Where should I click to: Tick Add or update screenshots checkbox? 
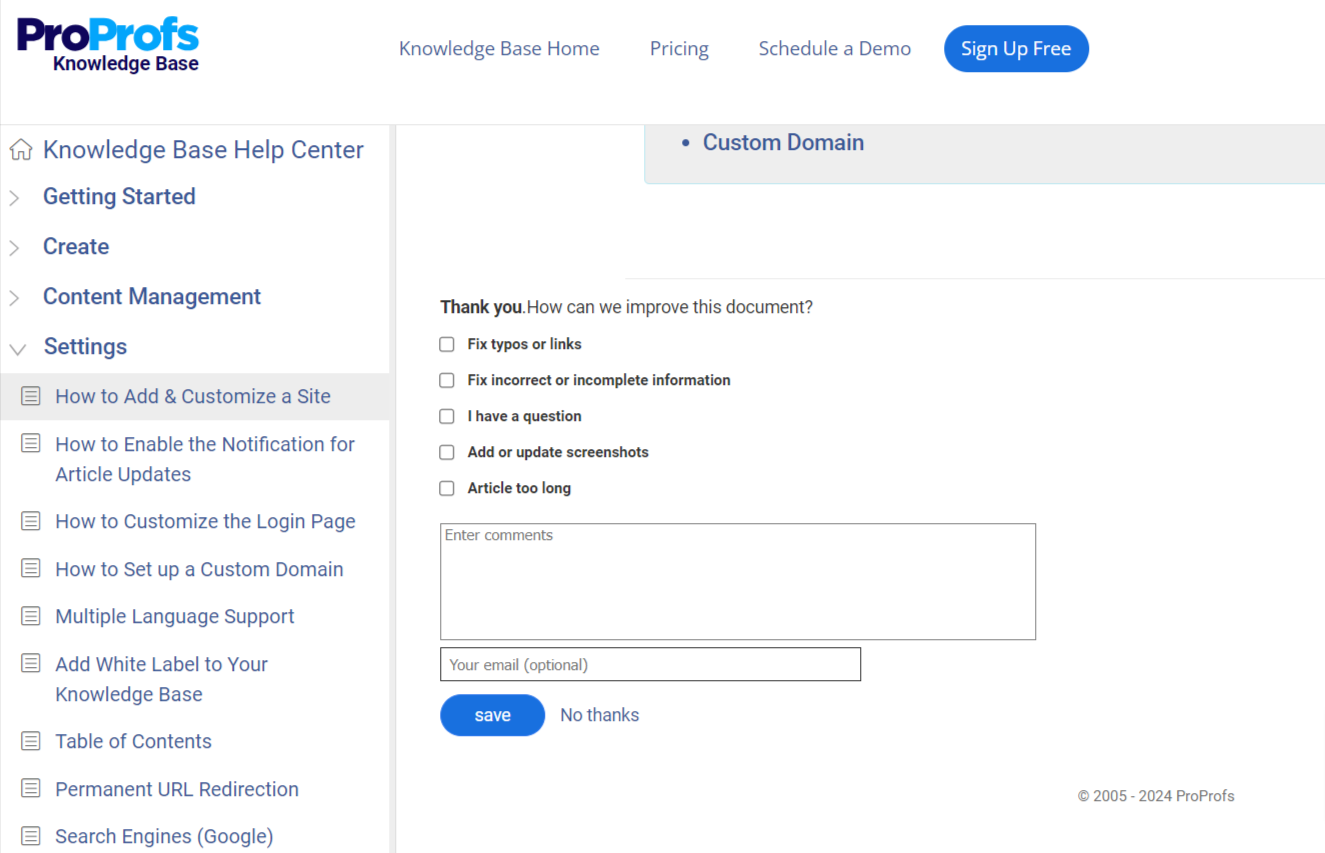447,452
